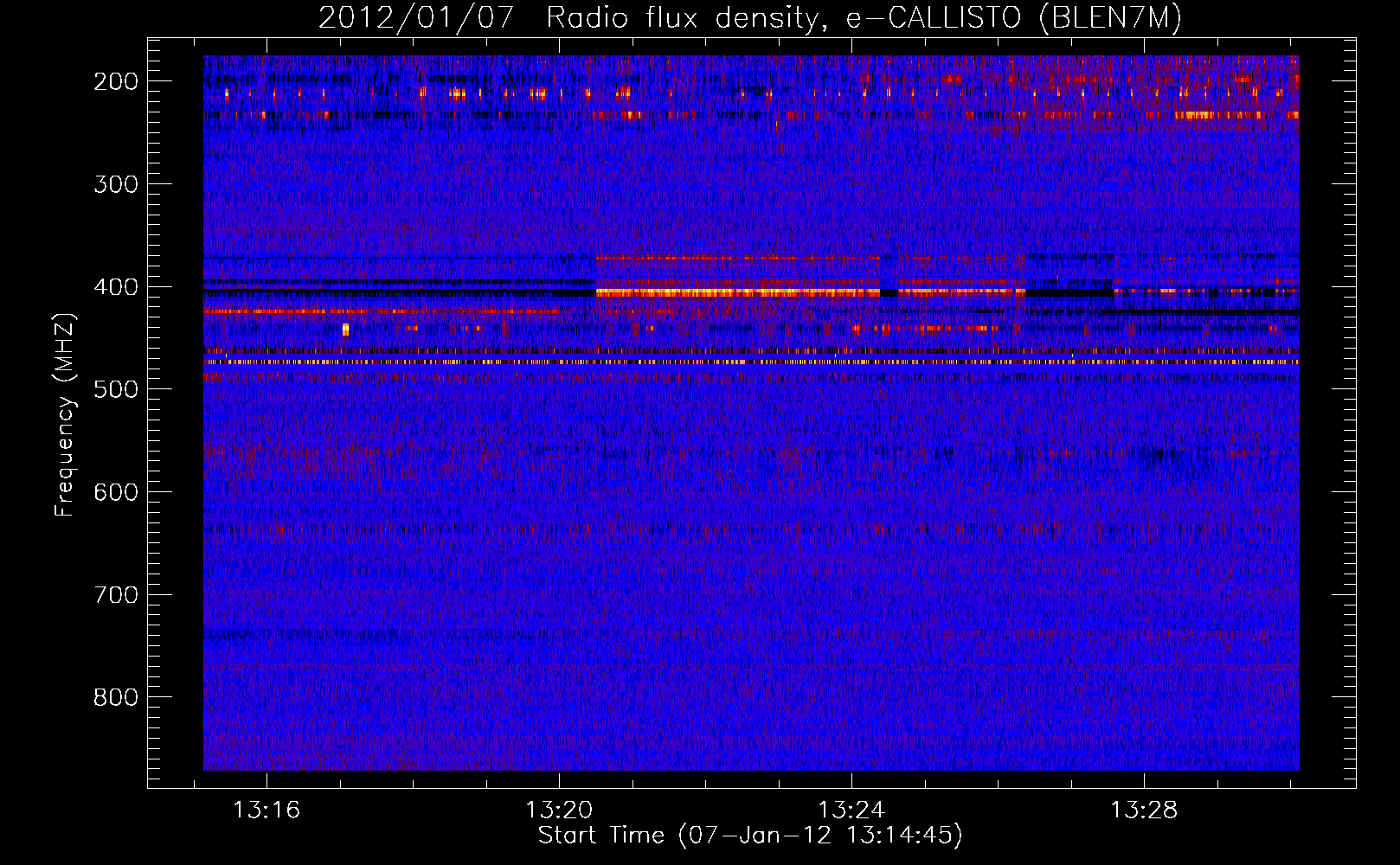The image size is (1400, 865).
Task: Click the 500 frequency tick label
Action: (x=116, y=389)
